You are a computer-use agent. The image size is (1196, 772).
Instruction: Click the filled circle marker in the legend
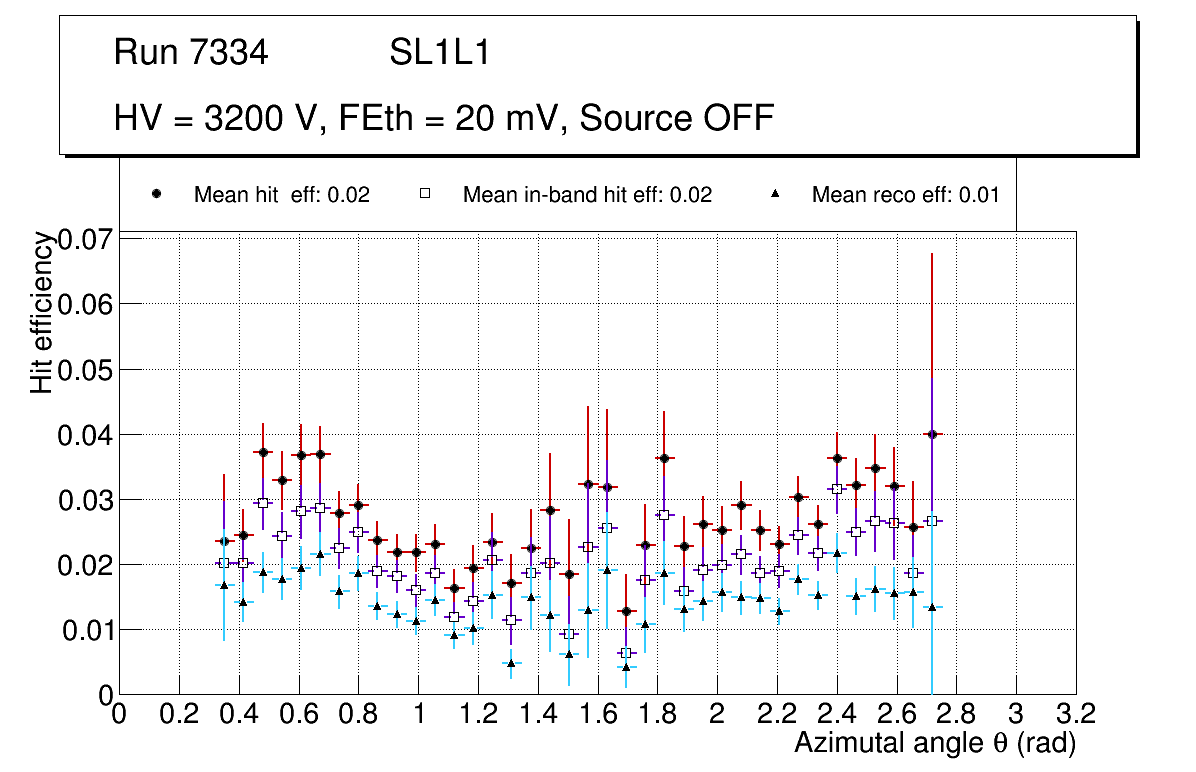[x=156, y=194]
